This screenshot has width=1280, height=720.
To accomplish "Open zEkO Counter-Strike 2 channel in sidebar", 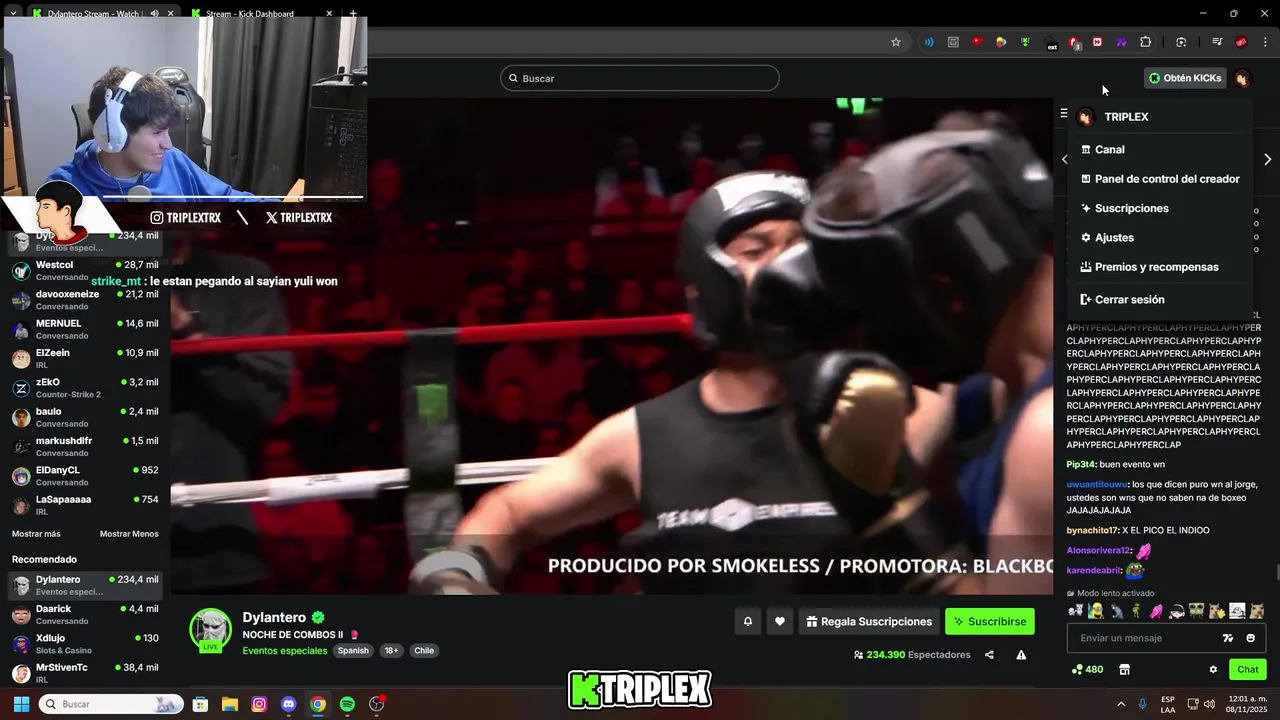I will coord(85,388).
